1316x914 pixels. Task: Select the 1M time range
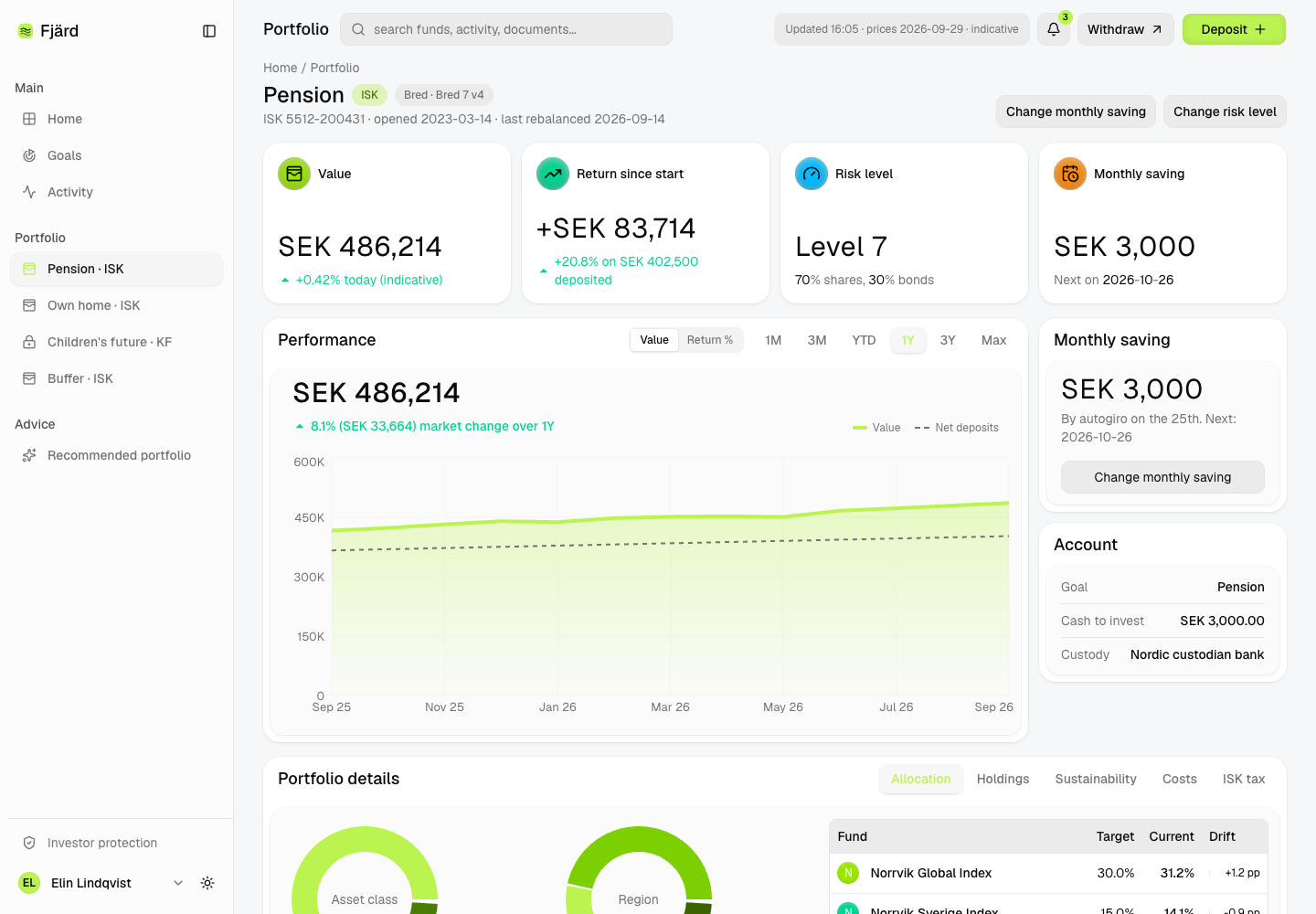click(x=773, y=340)
